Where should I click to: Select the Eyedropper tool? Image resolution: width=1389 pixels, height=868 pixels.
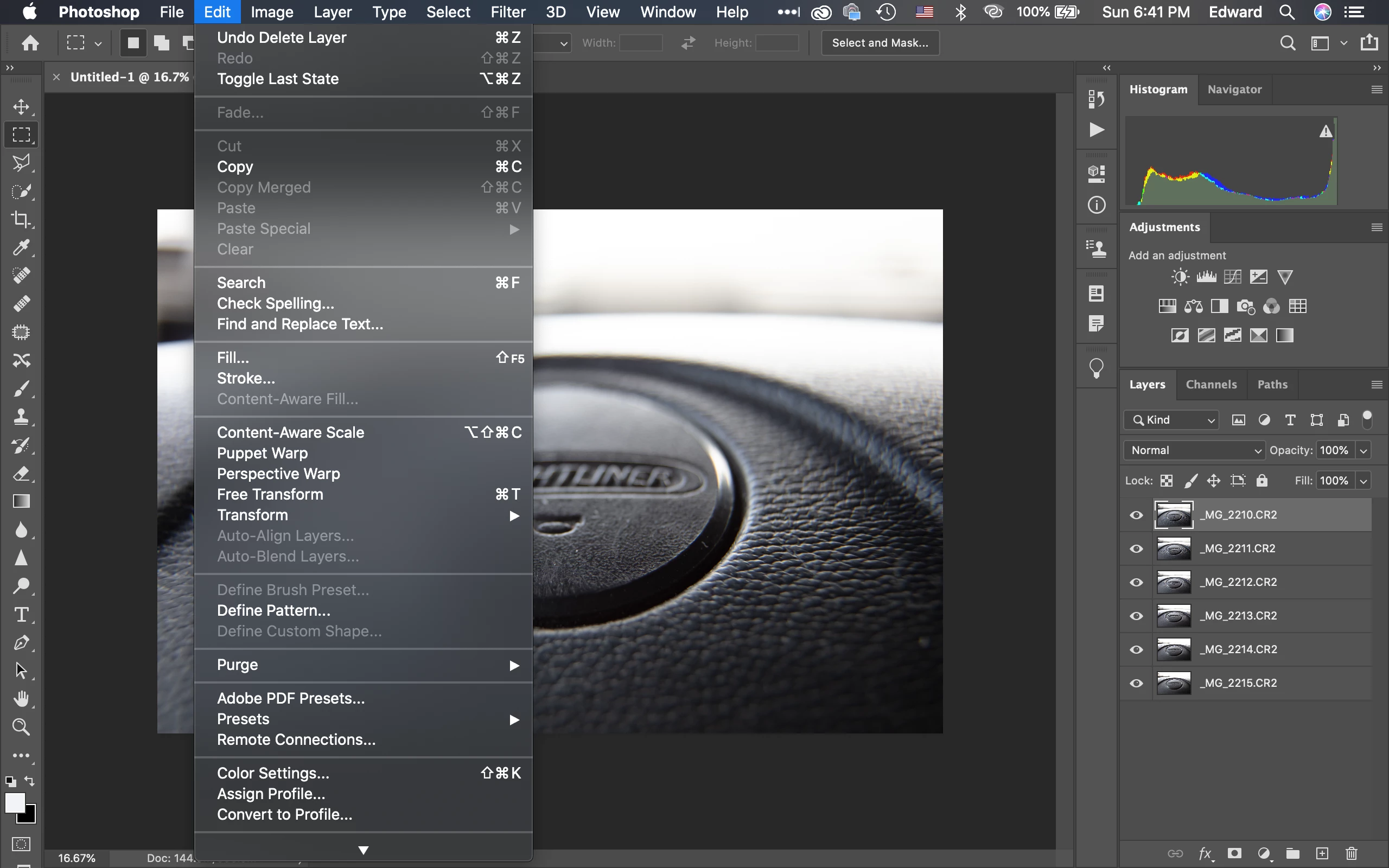[x=21, y=247]
